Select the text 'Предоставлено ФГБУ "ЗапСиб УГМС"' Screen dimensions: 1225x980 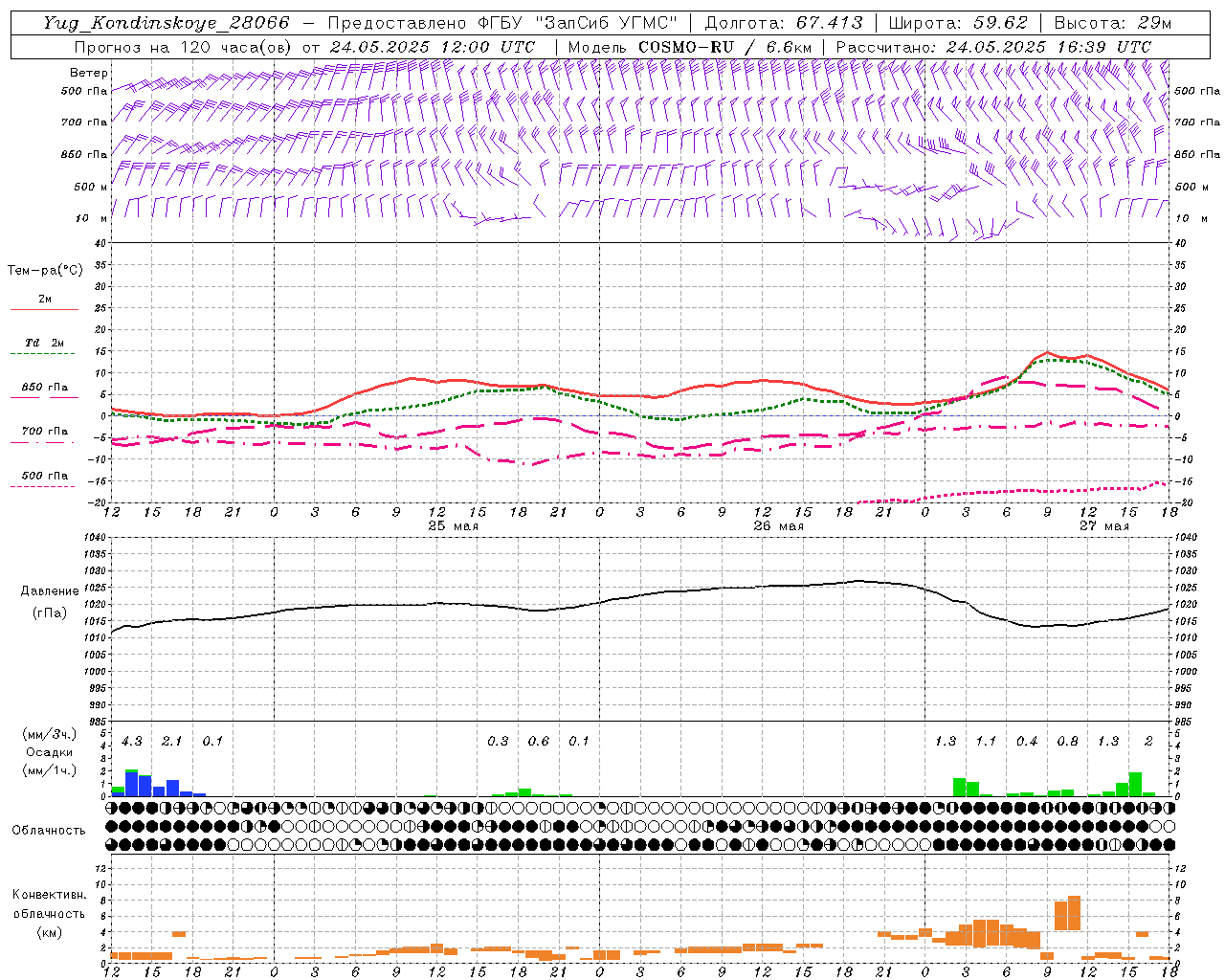[x=502, y=23]
